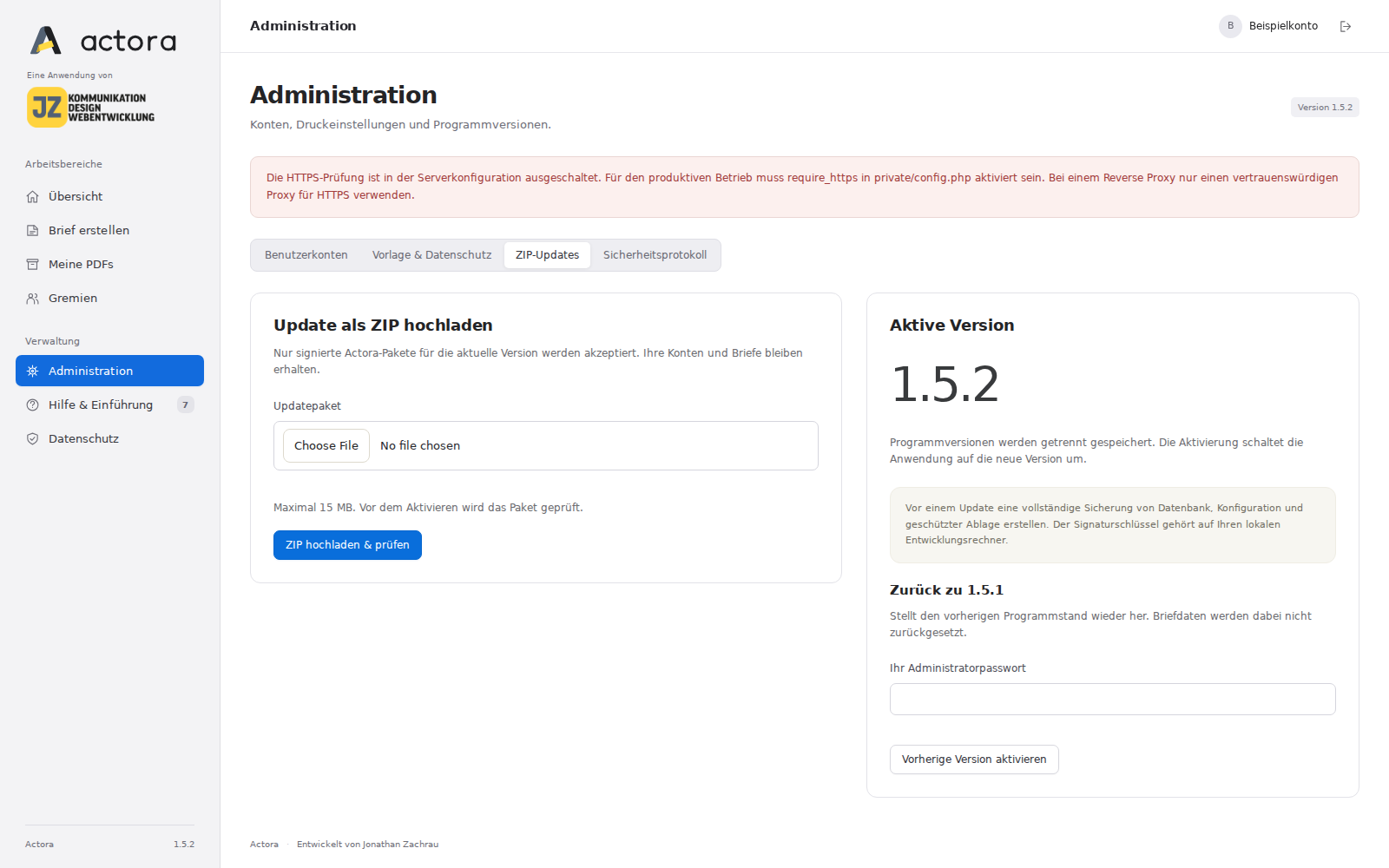Switch to the Benutzerkonten tab
This screenshot has height=868, width=1389.
pyautogui.click(x=306, y=255)
